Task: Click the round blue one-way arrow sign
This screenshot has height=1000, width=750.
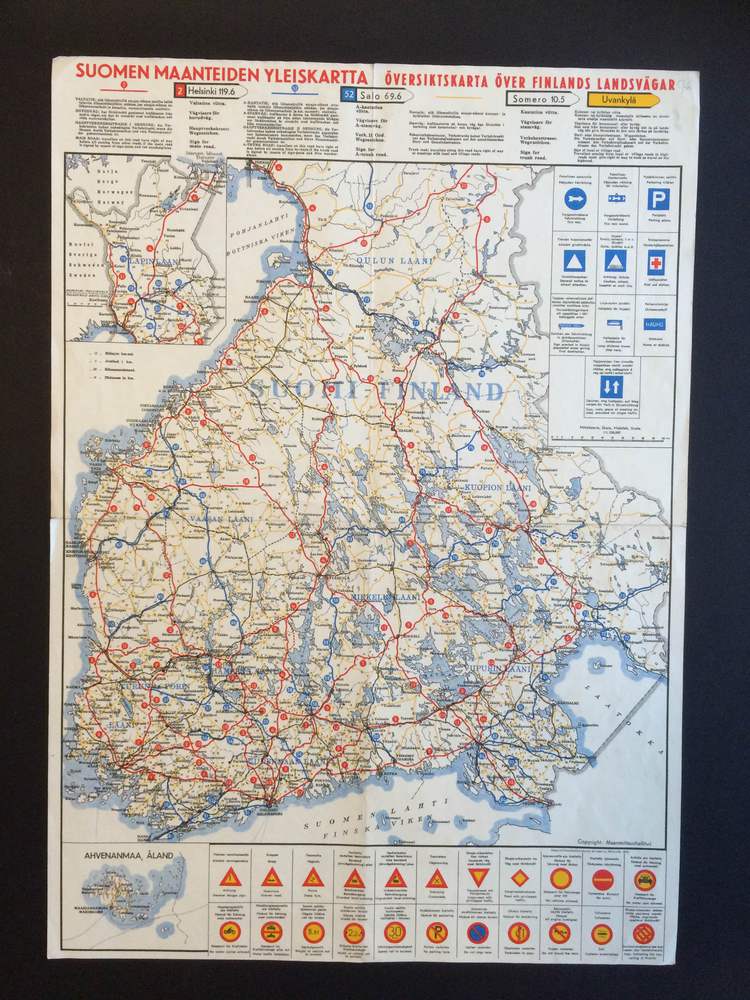Action: pyautogui.click(x=575, y=198)
